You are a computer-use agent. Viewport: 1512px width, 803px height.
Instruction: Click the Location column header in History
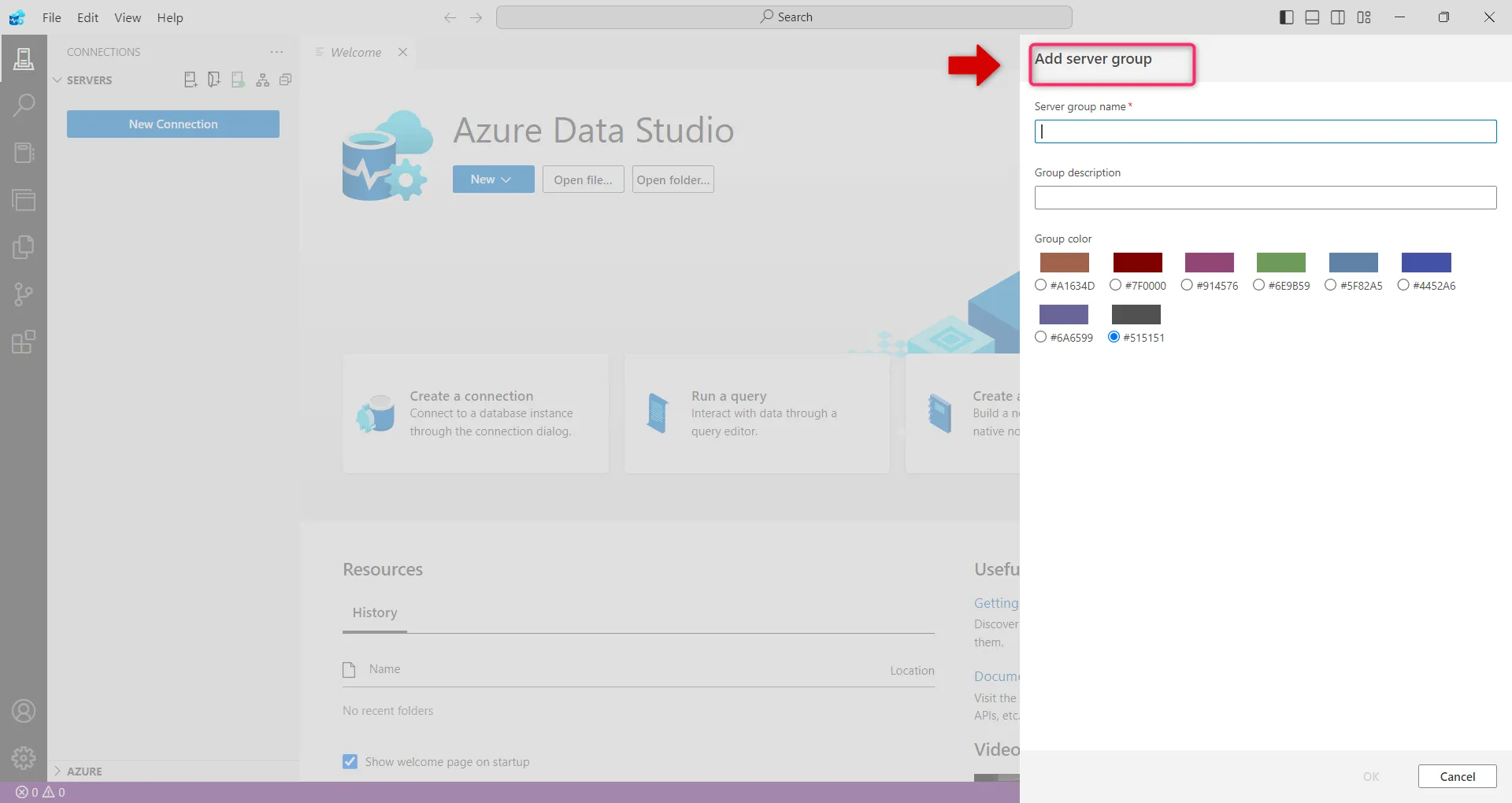(x=912, y=670)
